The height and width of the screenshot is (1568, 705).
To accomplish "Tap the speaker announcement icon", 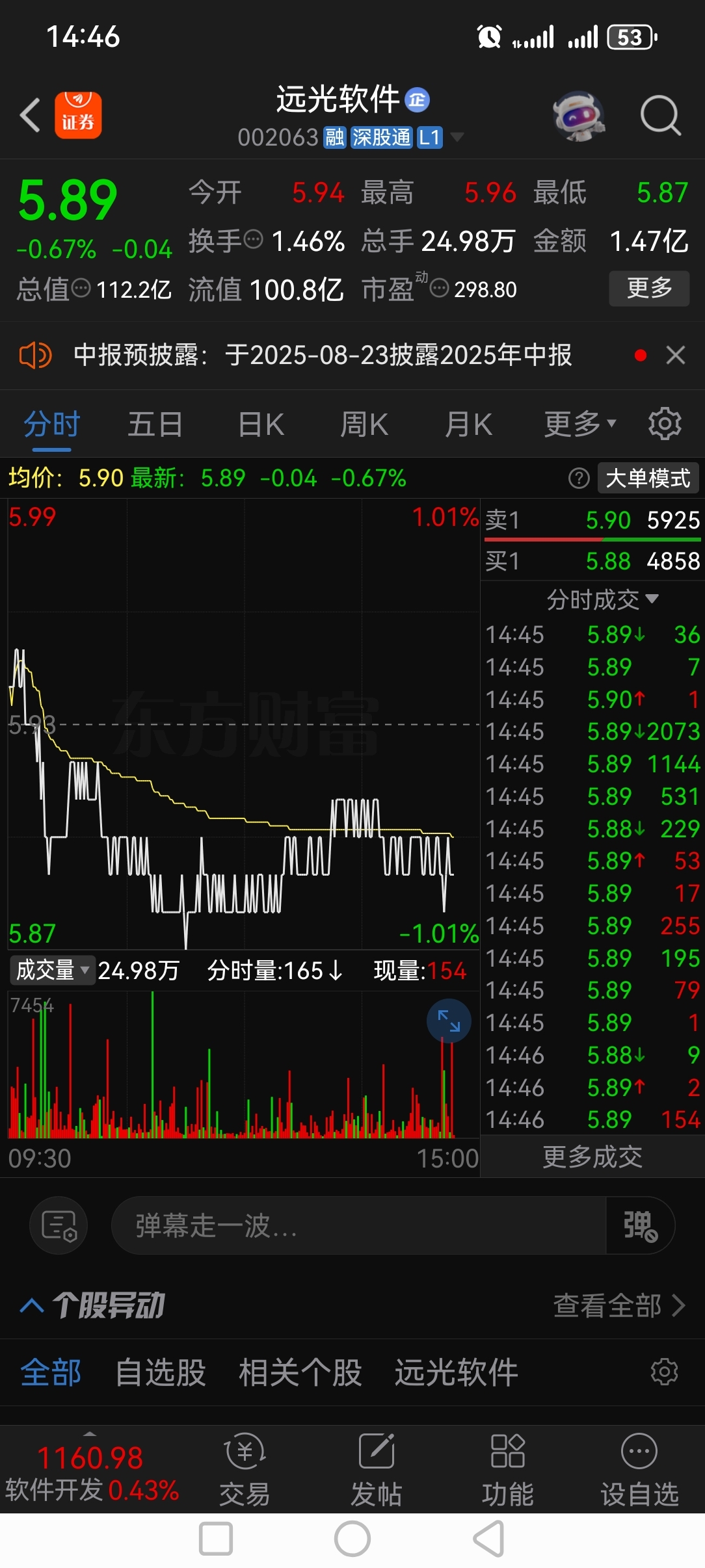I will (x=35, y=356).
